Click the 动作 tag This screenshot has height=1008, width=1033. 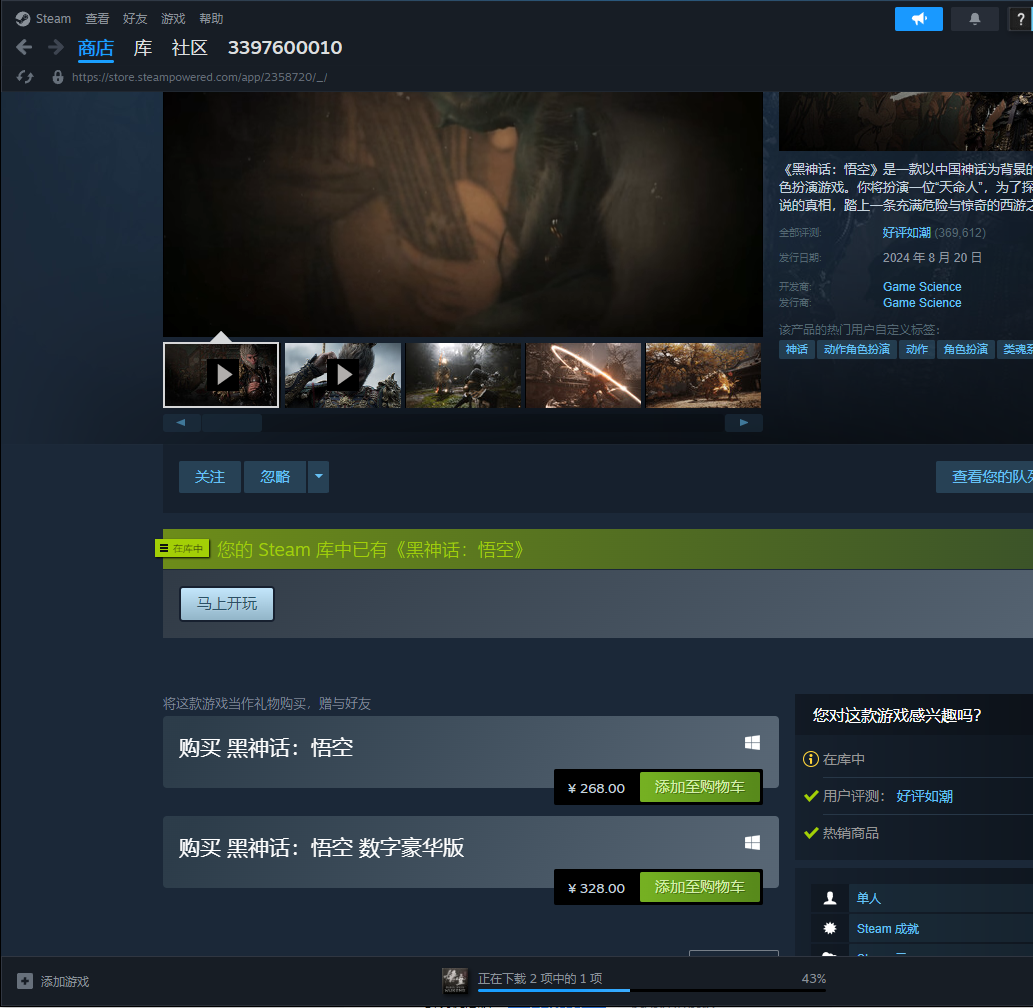[916, 349]
